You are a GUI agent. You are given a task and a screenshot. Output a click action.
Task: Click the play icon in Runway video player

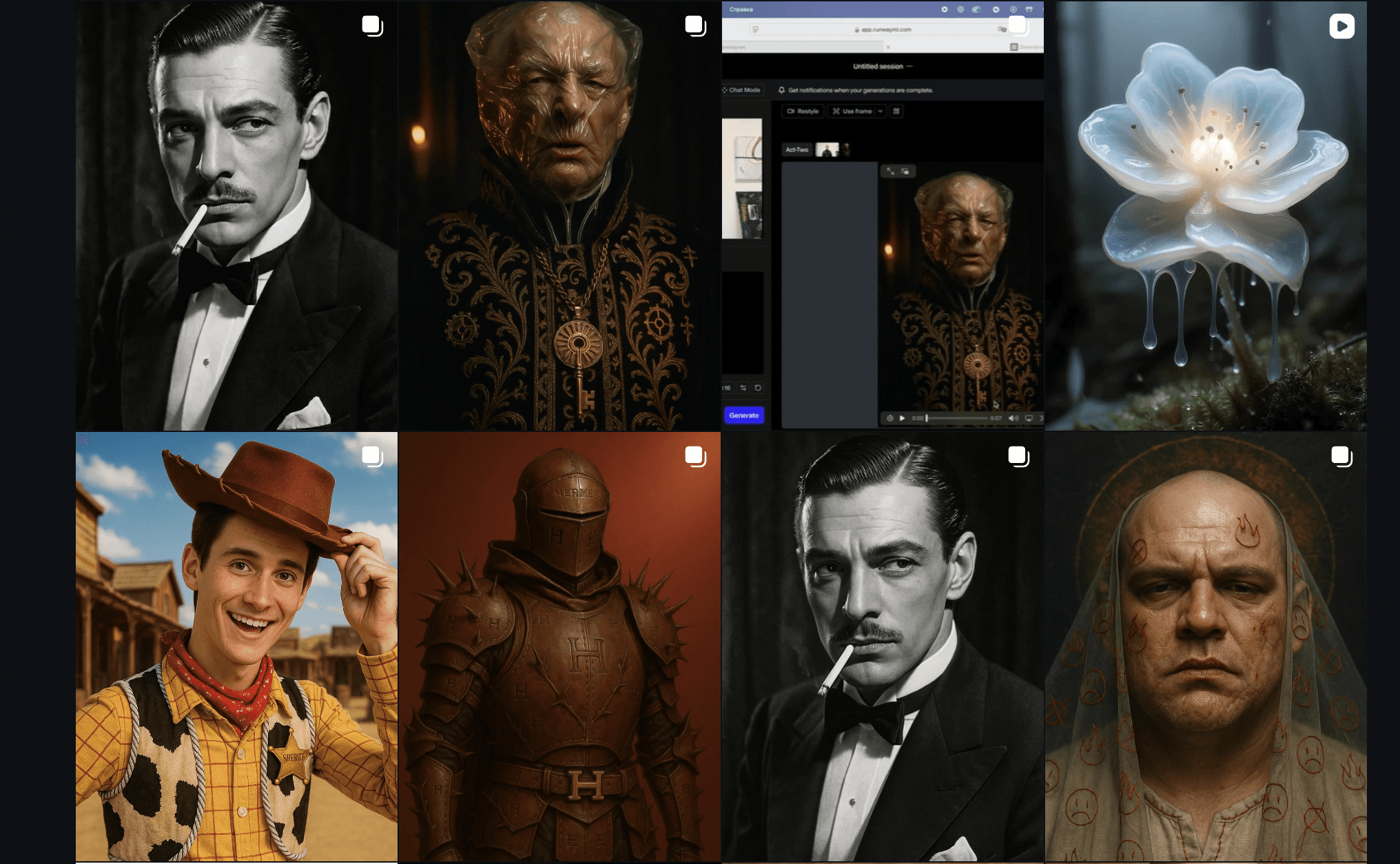902,418
